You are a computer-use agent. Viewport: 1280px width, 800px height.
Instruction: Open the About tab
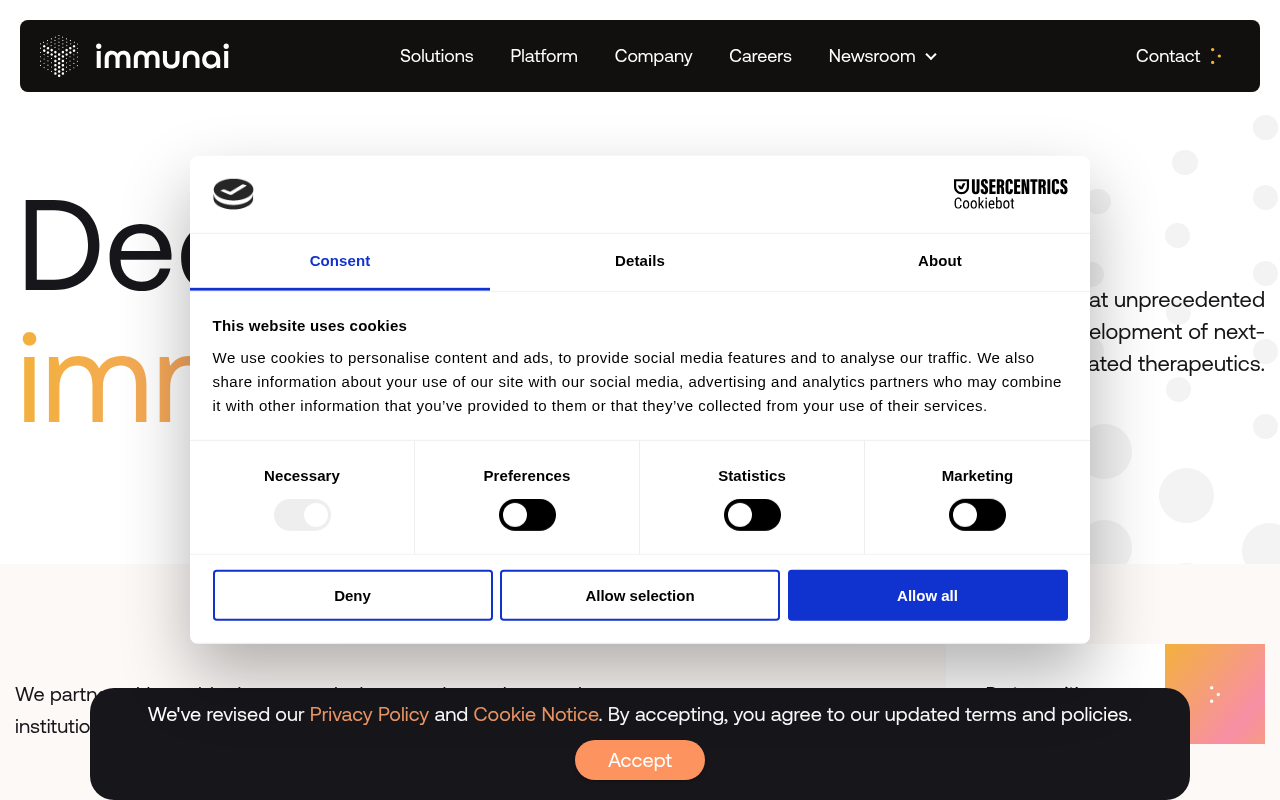click(940, 261)
